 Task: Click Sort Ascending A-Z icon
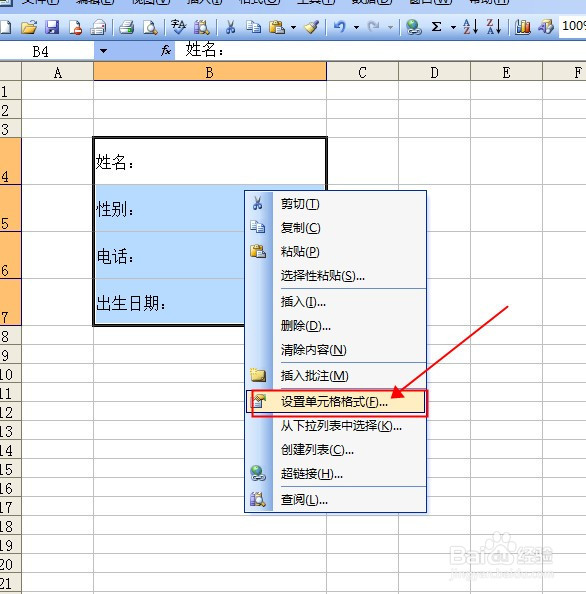pyautogui.click(x=470, y=27)
